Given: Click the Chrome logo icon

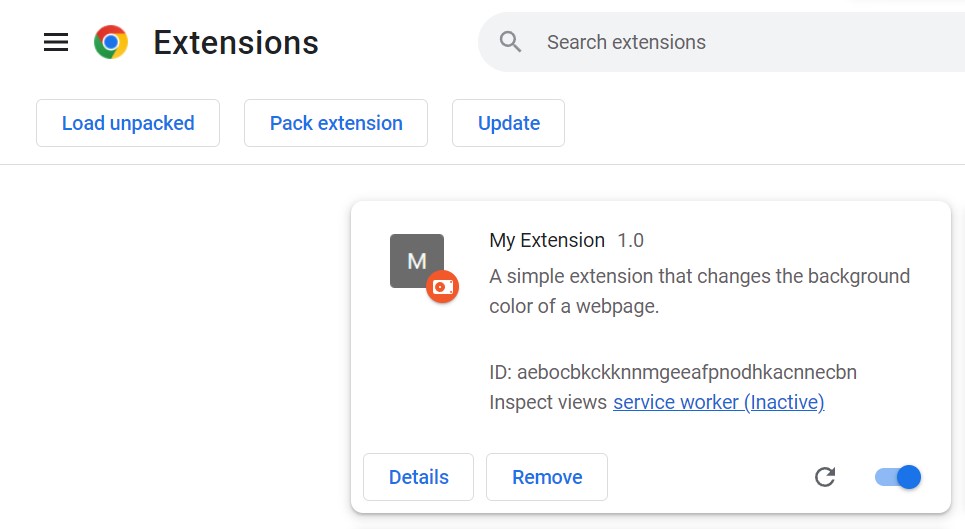Looking at the screenshot, I should click(x=111, y=42).
